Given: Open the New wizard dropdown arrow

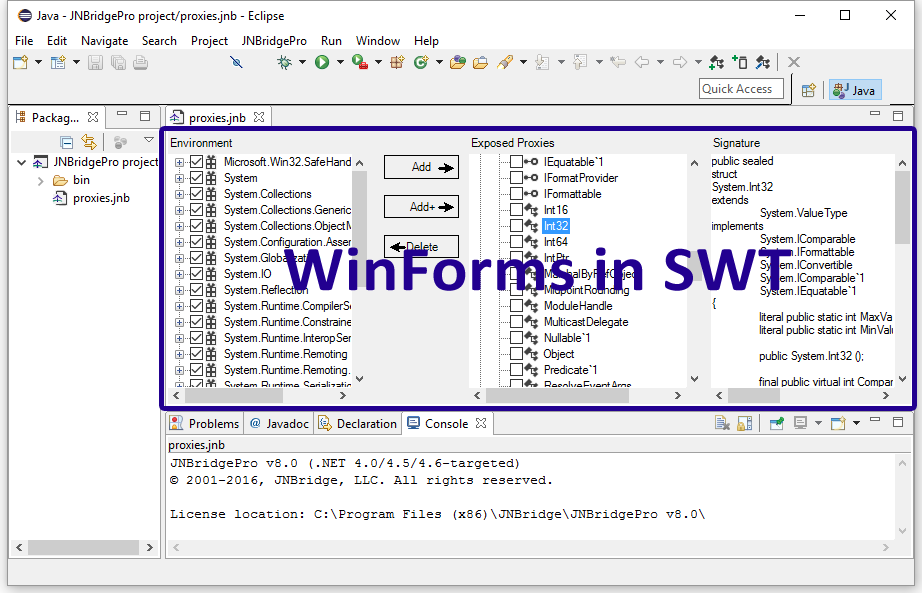Looking at the screenshot, I should pyautogui.click(x=38, y=62).
